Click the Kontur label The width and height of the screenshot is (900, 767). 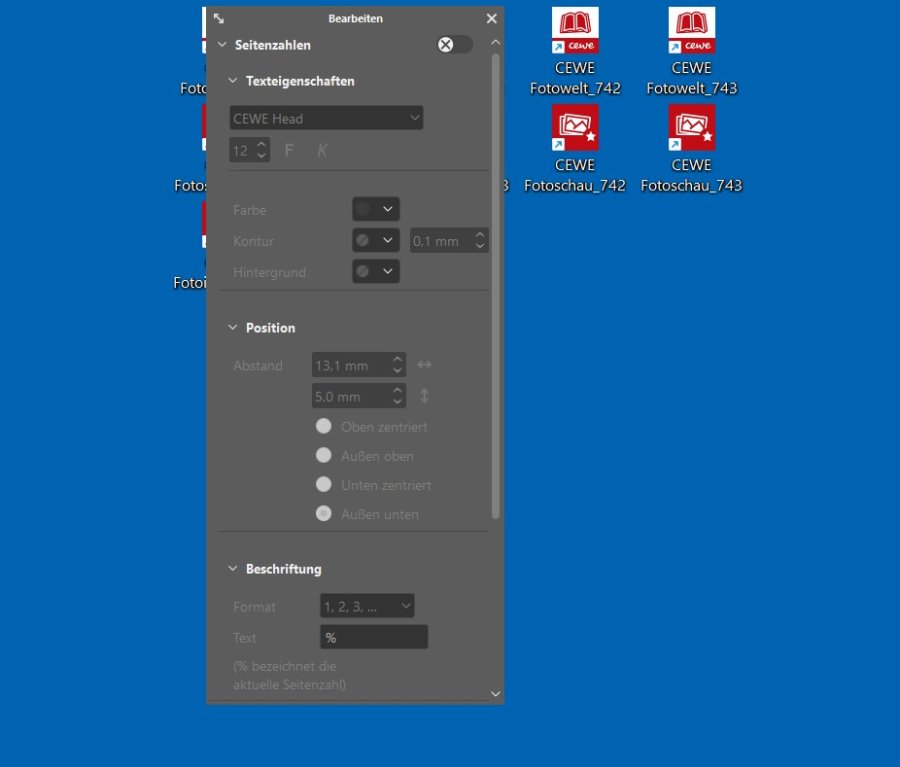254,241
